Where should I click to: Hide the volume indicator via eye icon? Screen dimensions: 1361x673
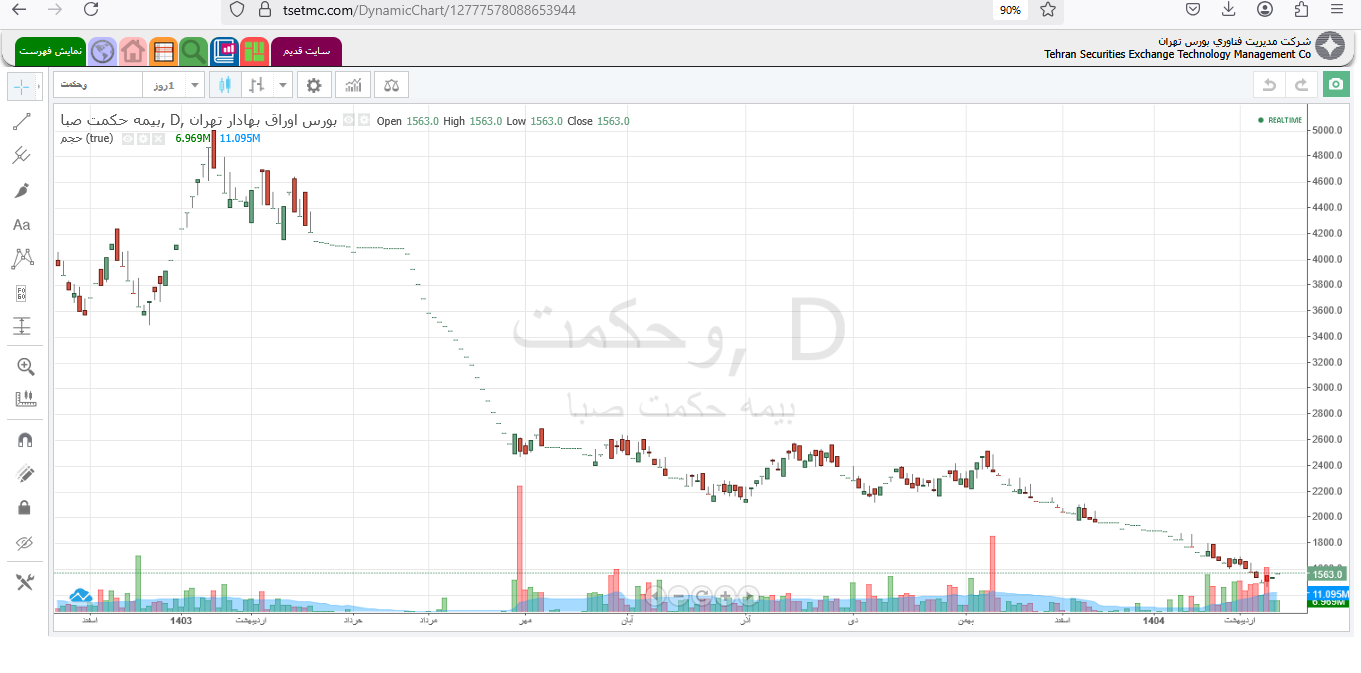tap(128, 139)
